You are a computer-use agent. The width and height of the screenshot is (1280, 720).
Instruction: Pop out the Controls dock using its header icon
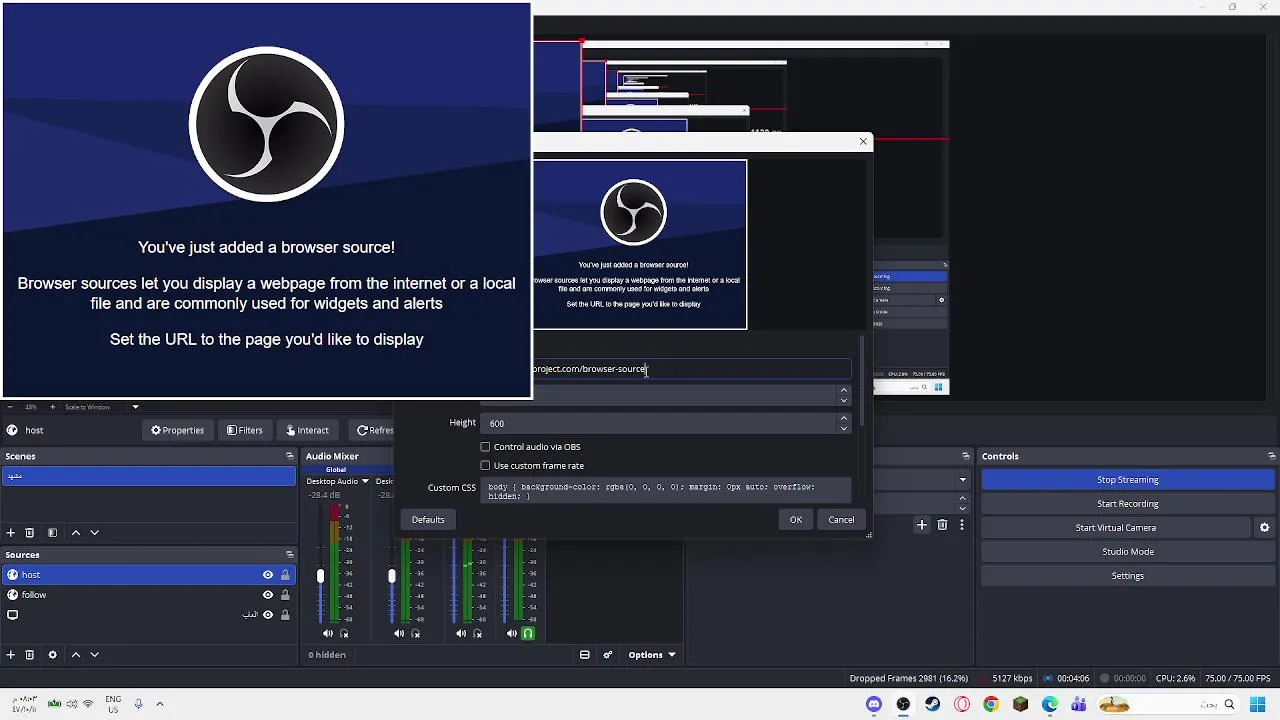pos(1272,456)
